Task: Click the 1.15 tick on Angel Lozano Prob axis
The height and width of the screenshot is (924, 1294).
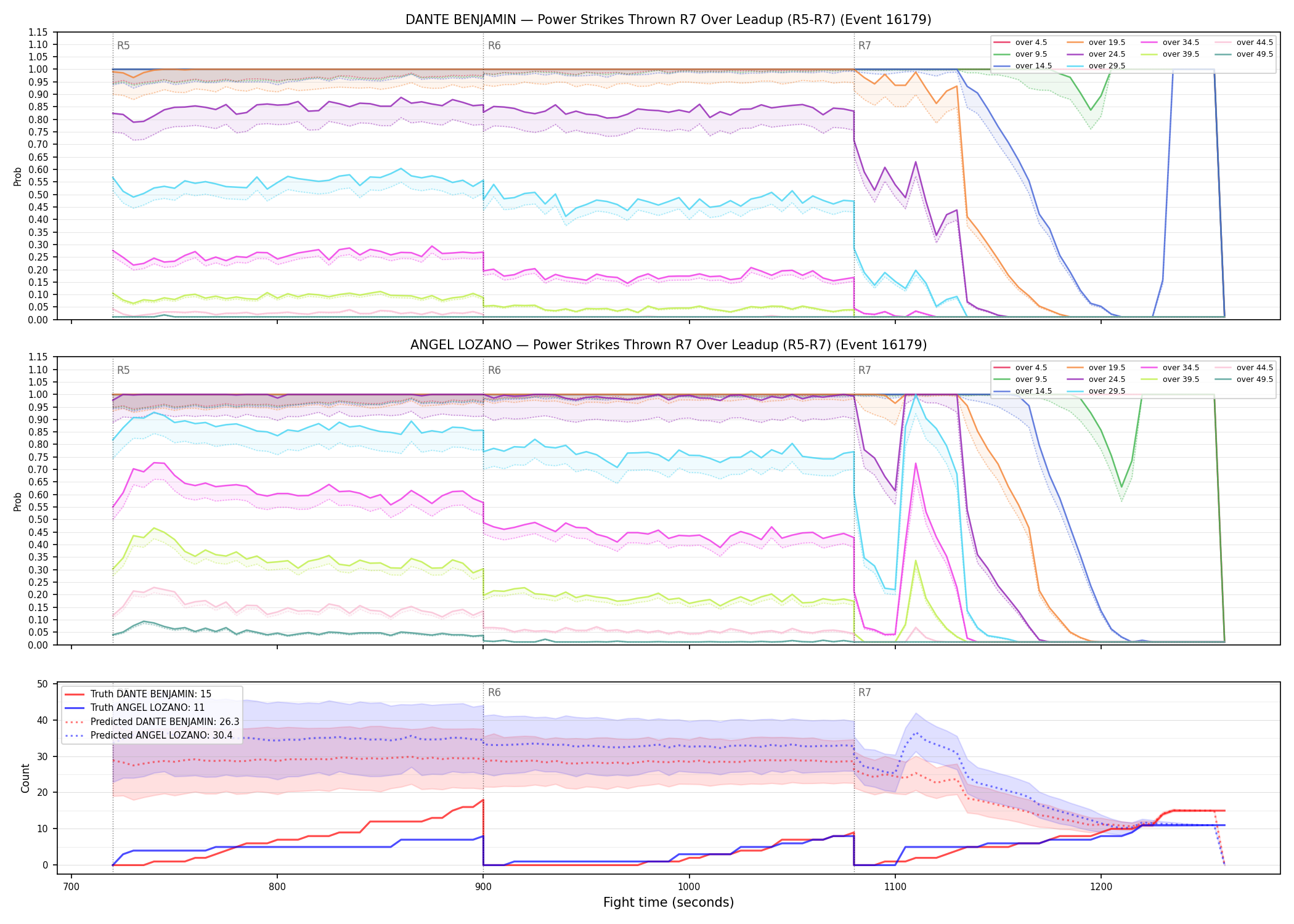Action: point(38,357)
